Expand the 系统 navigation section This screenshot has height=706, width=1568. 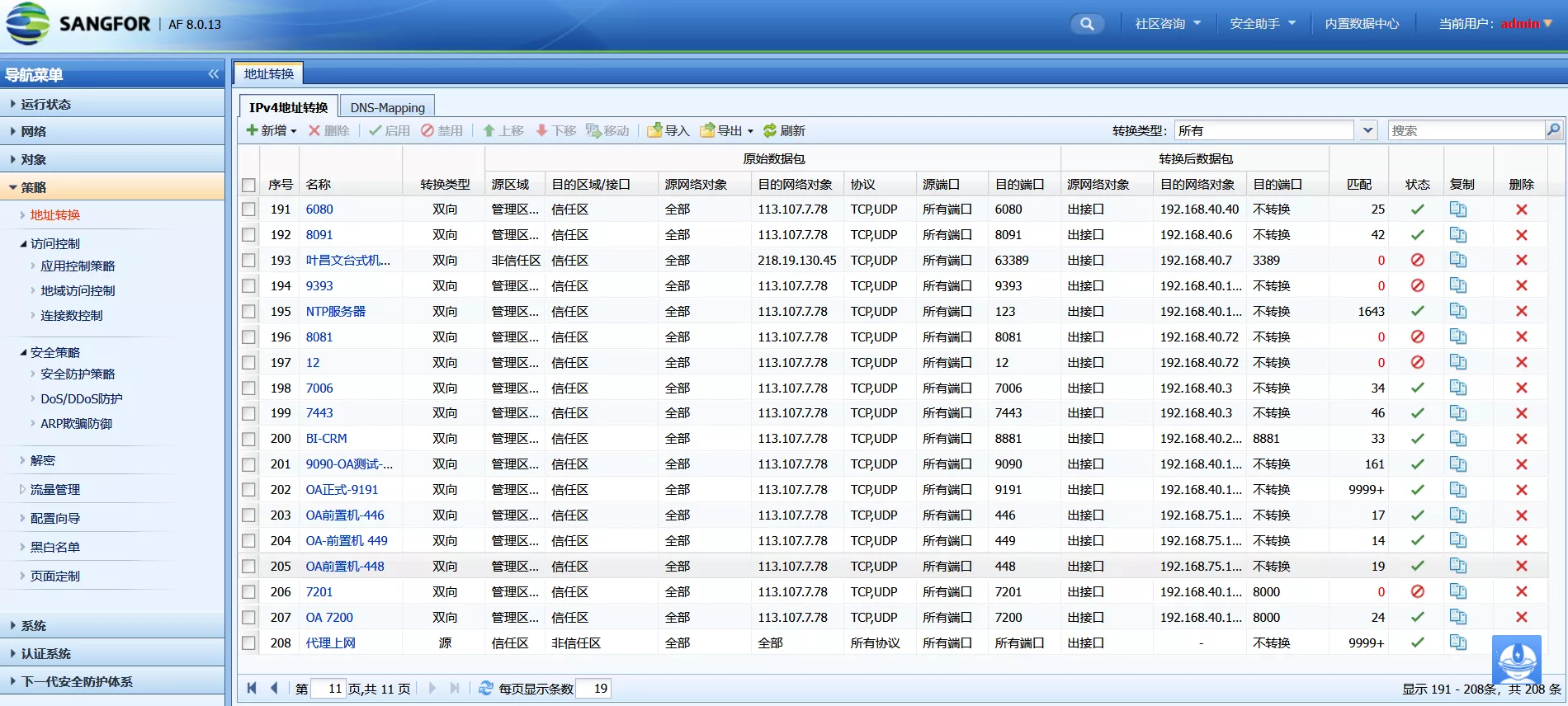click(x=33, y=625)
